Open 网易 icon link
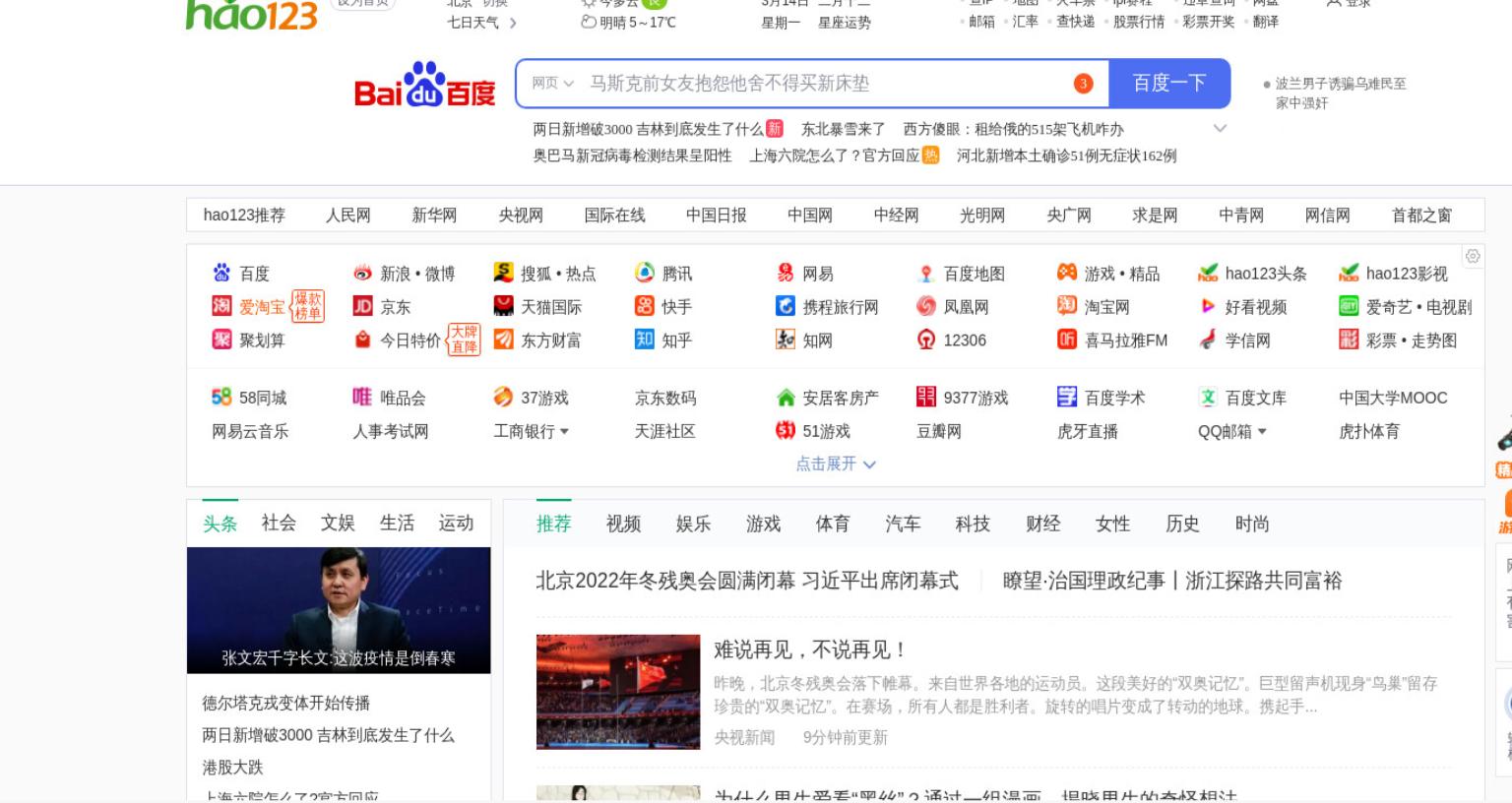1512x803 pixels. pyautogui.click(x=786, y=273)
